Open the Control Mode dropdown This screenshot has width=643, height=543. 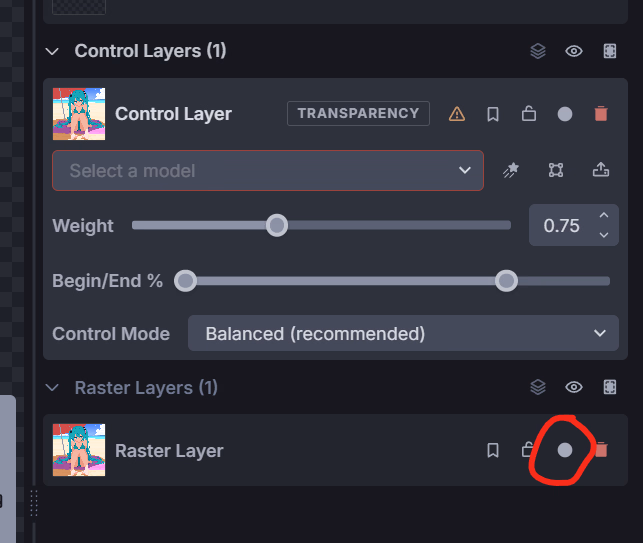click(403, 333)
